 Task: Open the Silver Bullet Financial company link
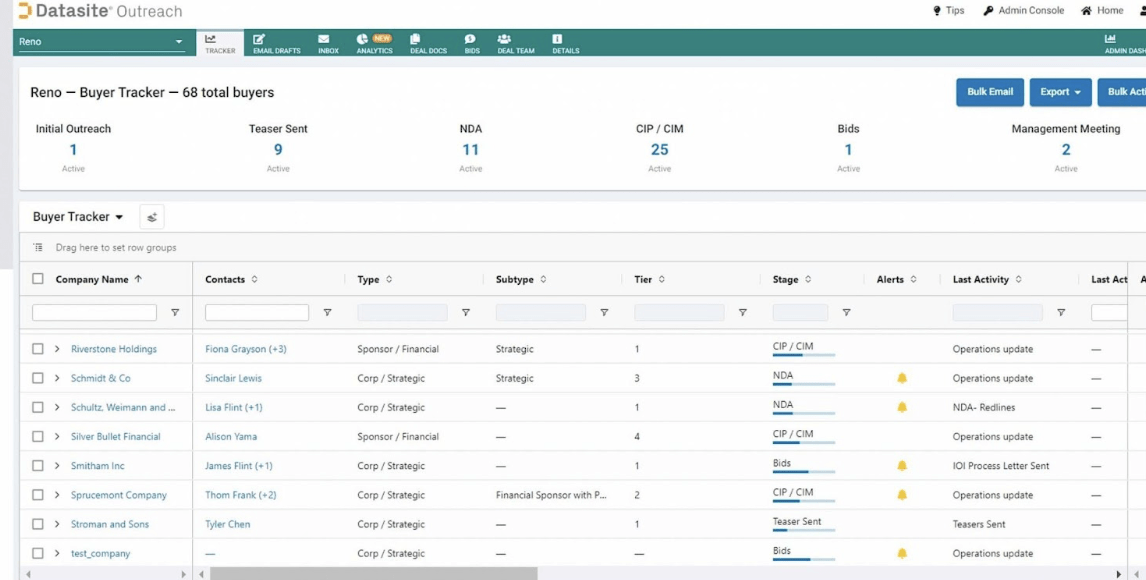pos(115,436)
